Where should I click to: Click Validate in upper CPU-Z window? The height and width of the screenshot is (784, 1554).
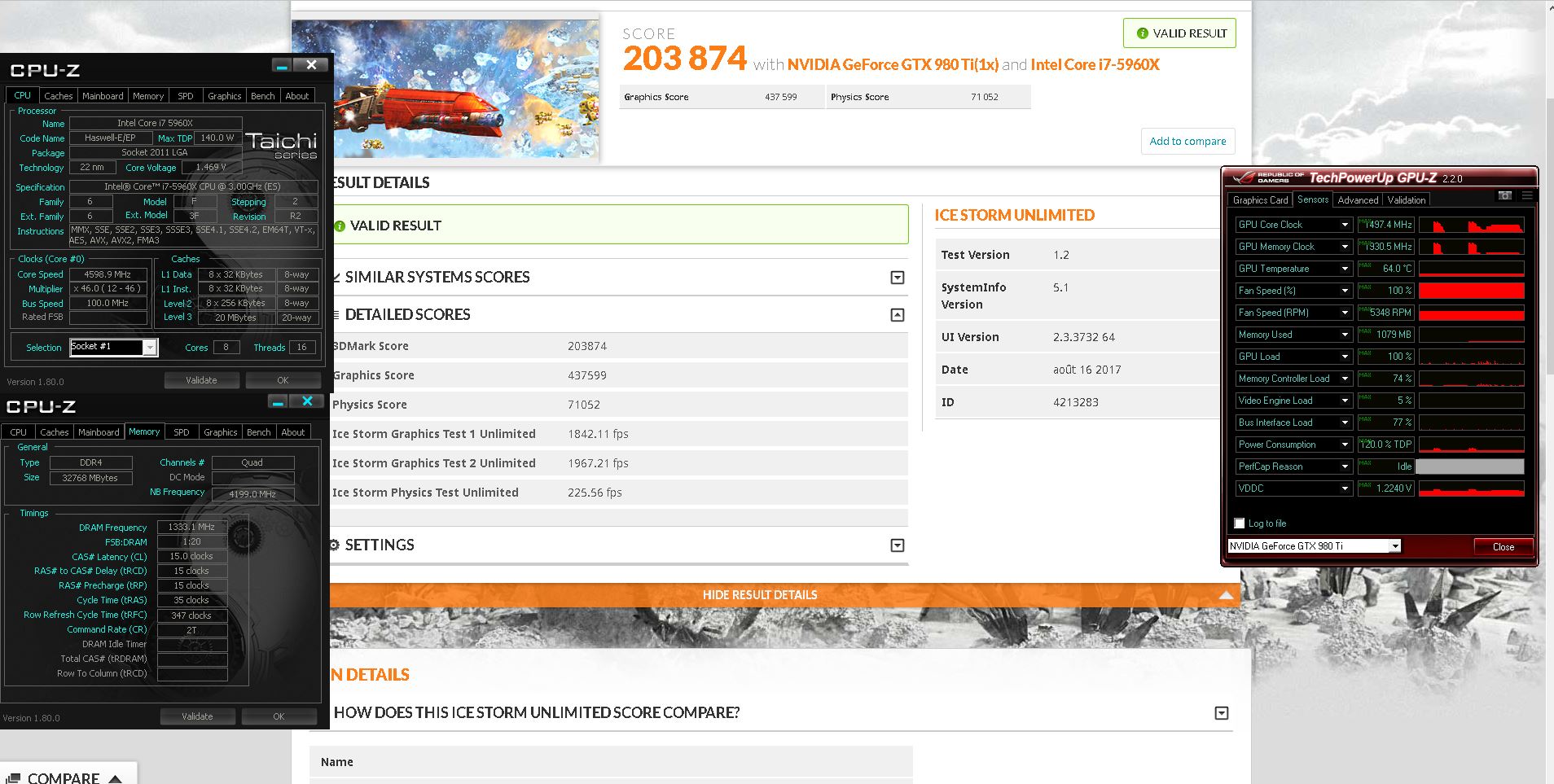(x=201, y=380)
